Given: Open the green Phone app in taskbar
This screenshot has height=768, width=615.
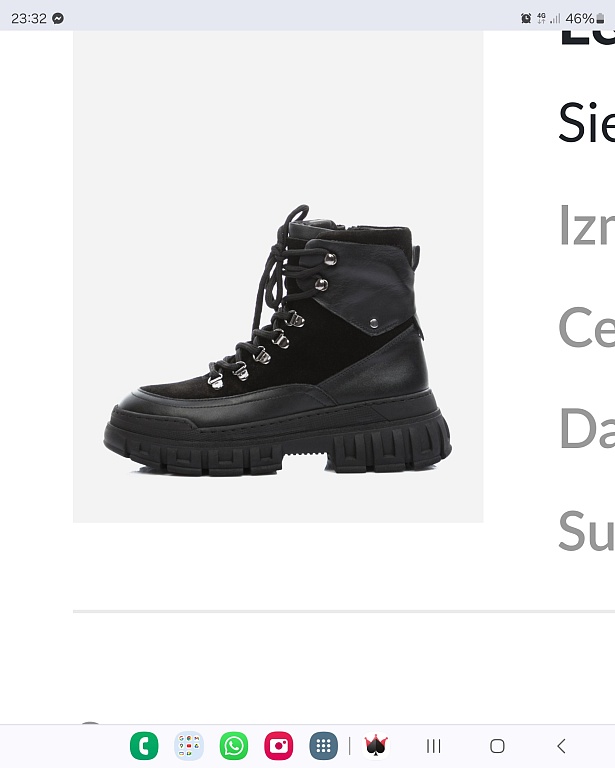Looking at the screenshot, I should pyautogui.click(x=144, y=746).
